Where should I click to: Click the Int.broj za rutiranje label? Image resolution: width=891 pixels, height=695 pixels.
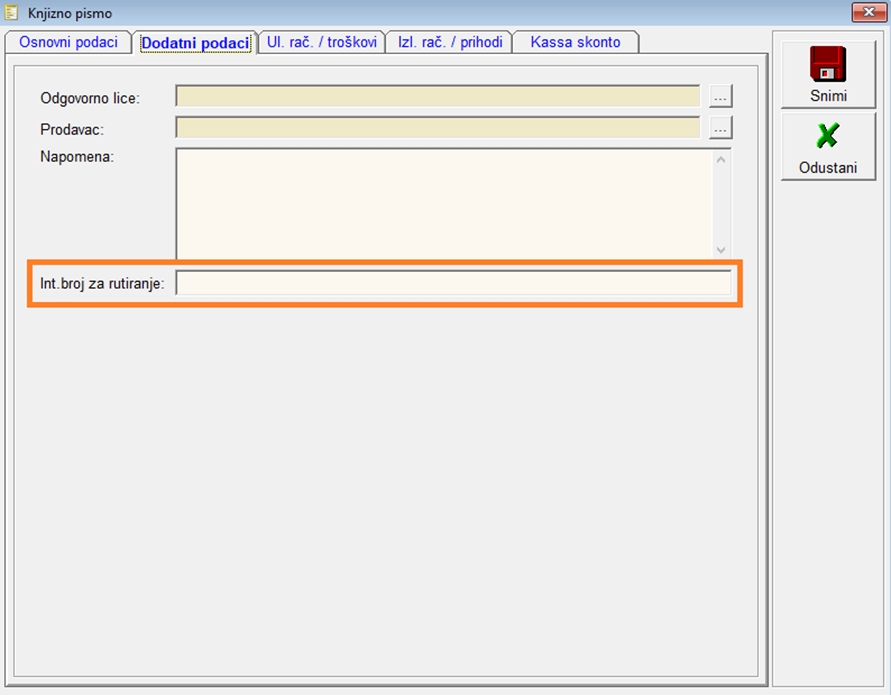[x=102, y=285]
